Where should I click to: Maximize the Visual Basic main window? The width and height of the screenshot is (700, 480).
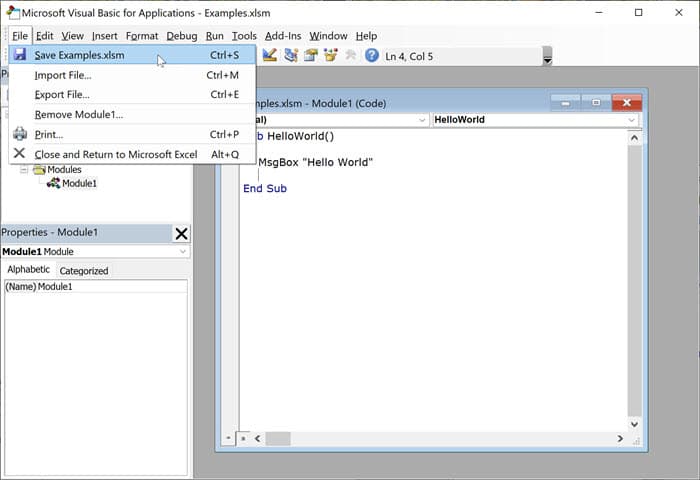[x=638, y=13]
